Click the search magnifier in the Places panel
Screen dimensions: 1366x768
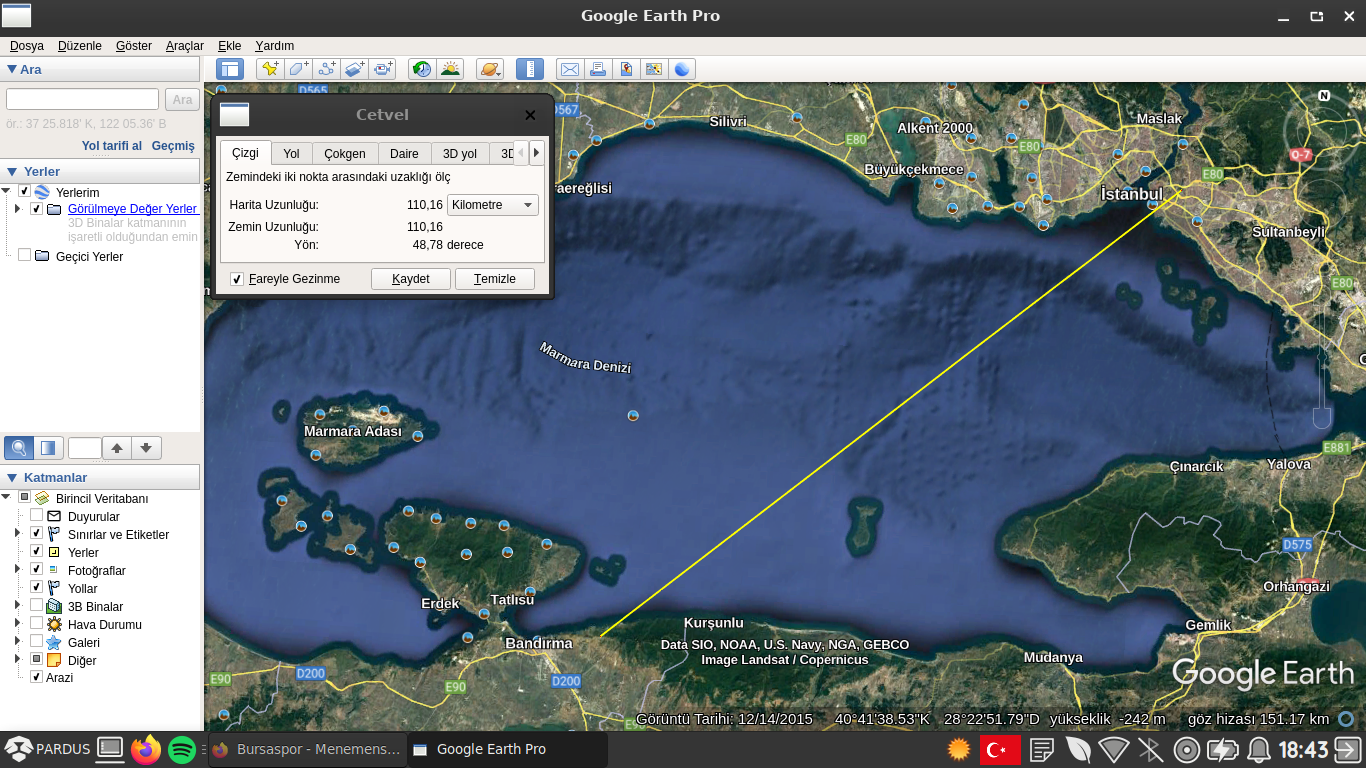coord(19,447)
